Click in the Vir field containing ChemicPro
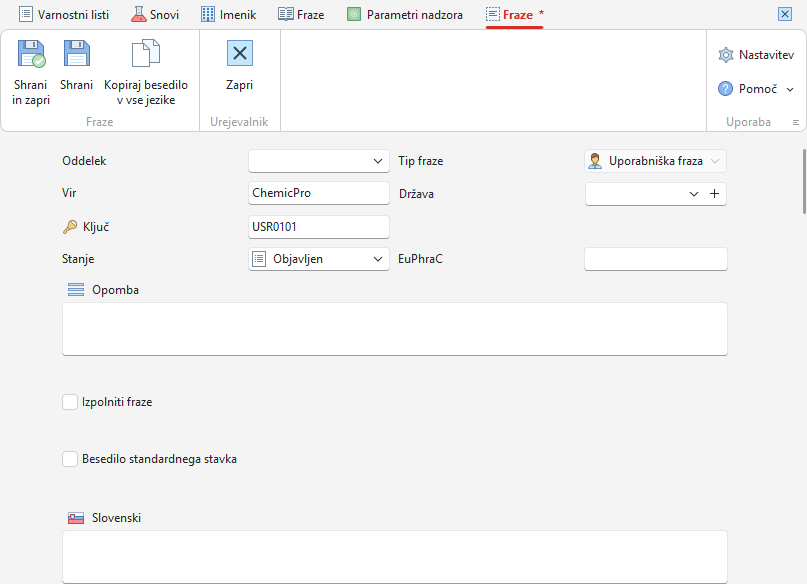Screen dimensions: 807x584 point(319,193)
